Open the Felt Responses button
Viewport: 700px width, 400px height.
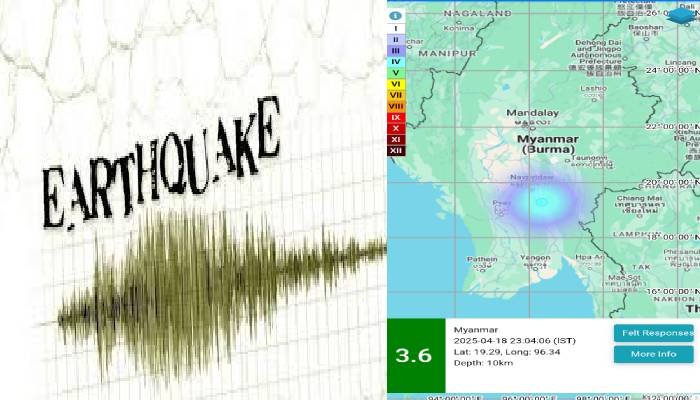(653, 333)
